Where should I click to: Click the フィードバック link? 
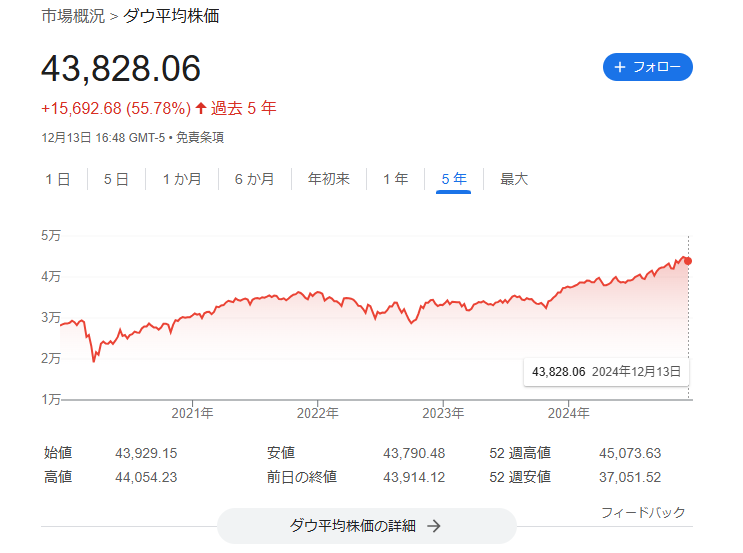(643, 512)
